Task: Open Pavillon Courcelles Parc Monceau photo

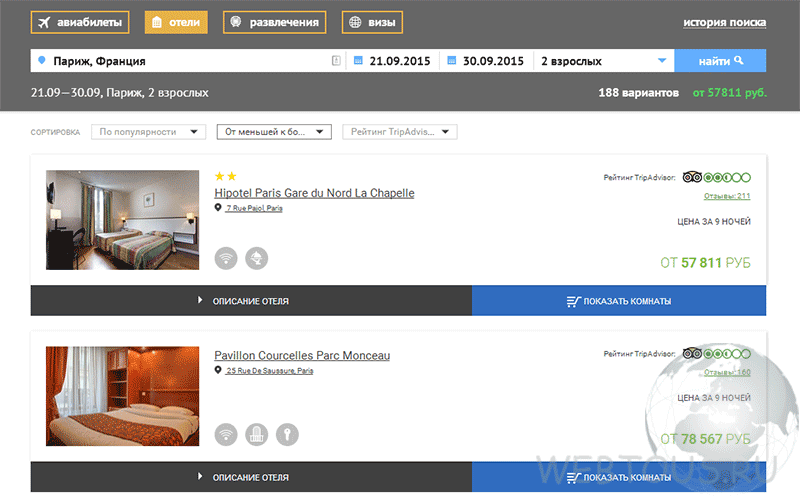Action: click(122, 396)
